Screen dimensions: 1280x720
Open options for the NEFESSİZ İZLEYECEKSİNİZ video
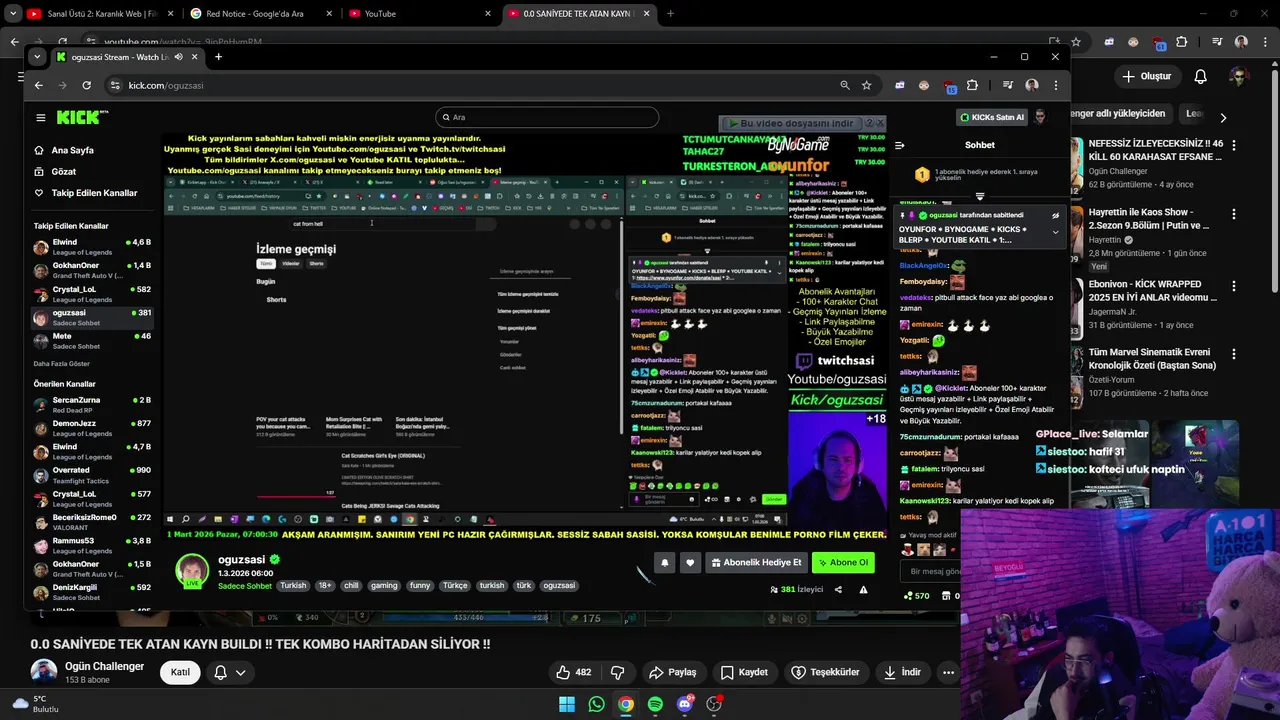coord(1233,146)
